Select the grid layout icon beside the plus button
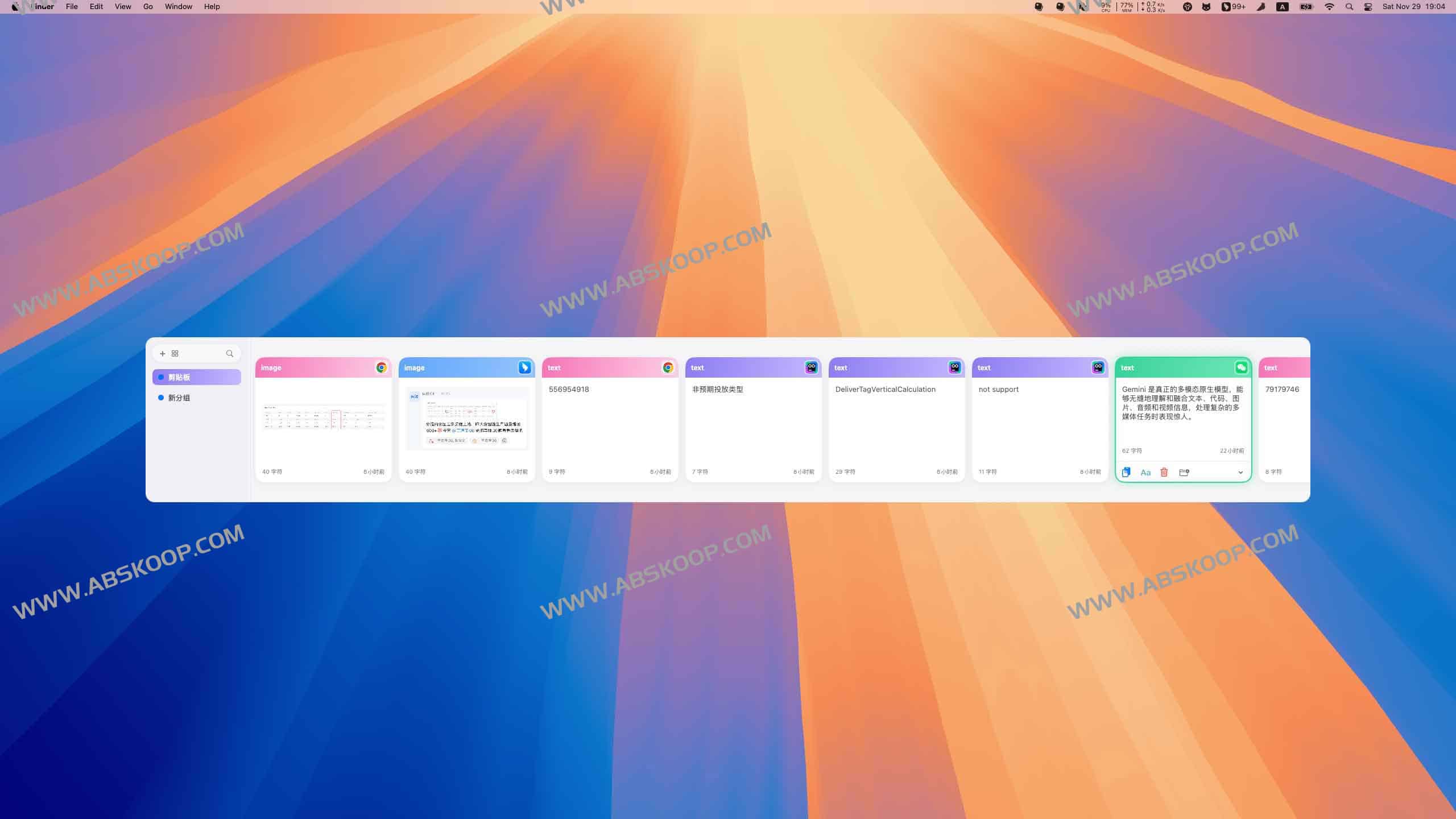 (175, 353)
